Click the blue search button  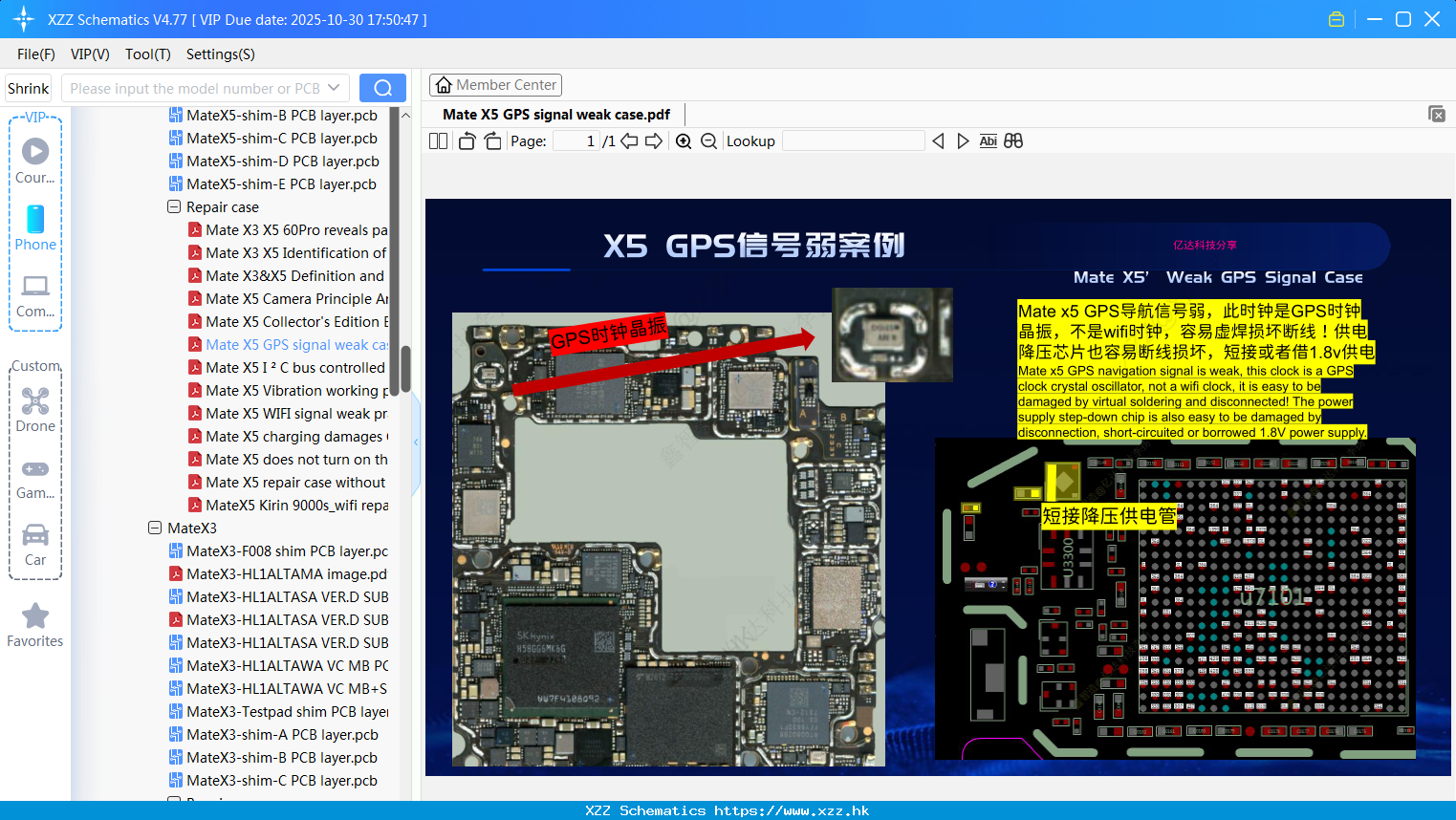coord(382,88)
